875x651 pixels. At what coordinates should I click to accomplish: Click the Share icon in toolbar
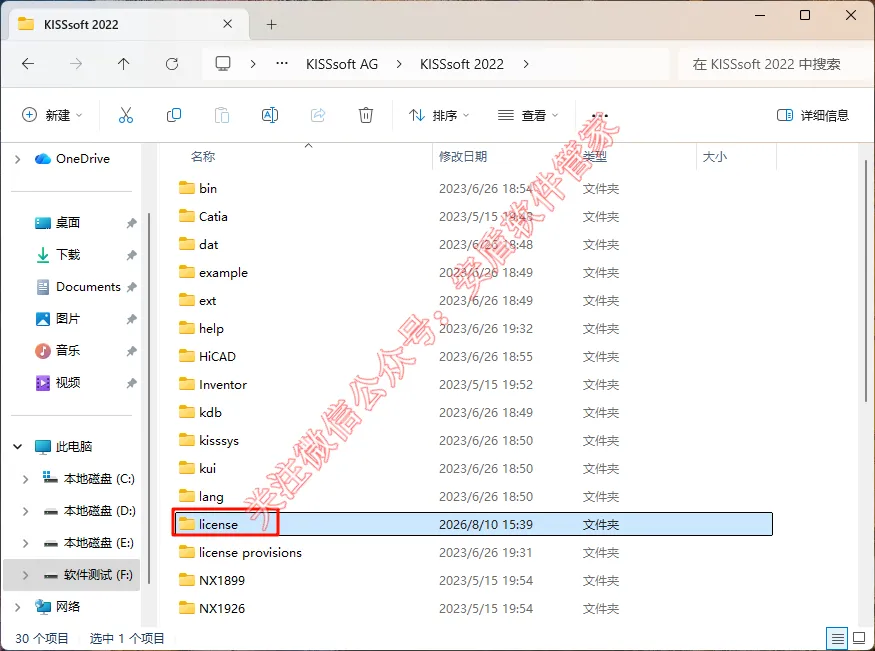pyautogui.click(x=318, y=115)
